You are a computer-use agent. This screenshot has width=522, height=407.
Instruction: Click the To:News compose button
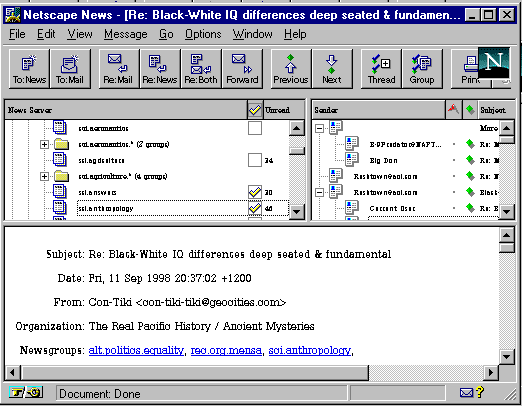[29, 69]
